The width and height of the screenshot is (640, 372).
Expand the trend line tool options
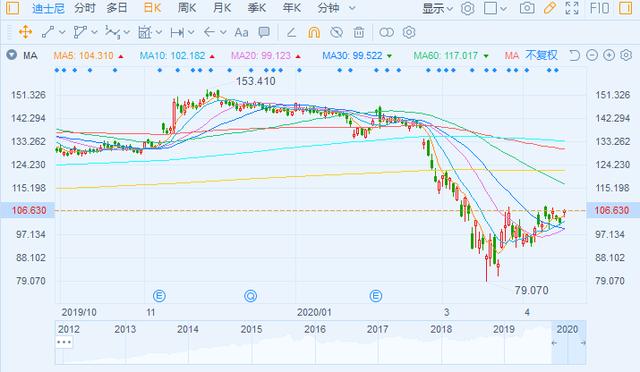pos(62,32)
